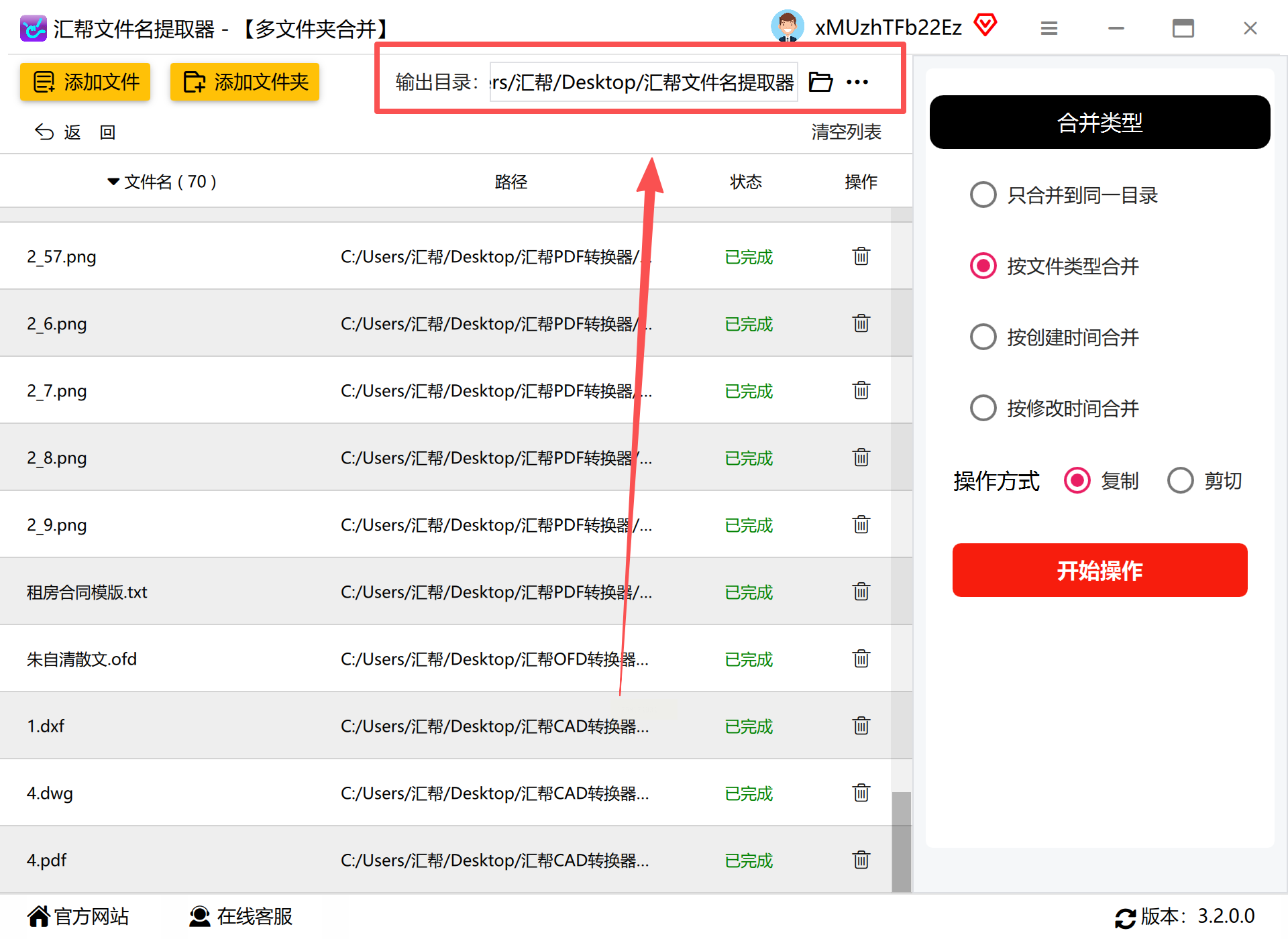
Task: Open 官方网站 link in footer
Action: pyautogui.click(x=78, y=916)
